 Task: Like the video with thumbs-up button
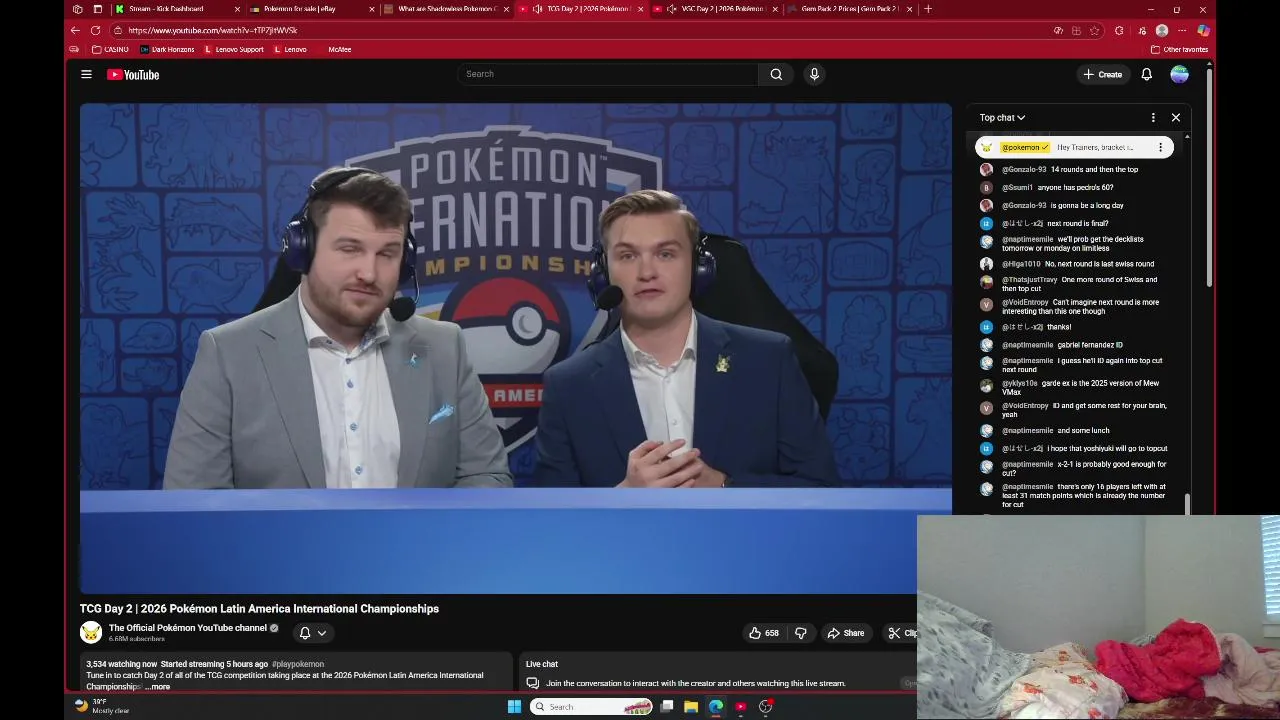[x=764, y=633]
